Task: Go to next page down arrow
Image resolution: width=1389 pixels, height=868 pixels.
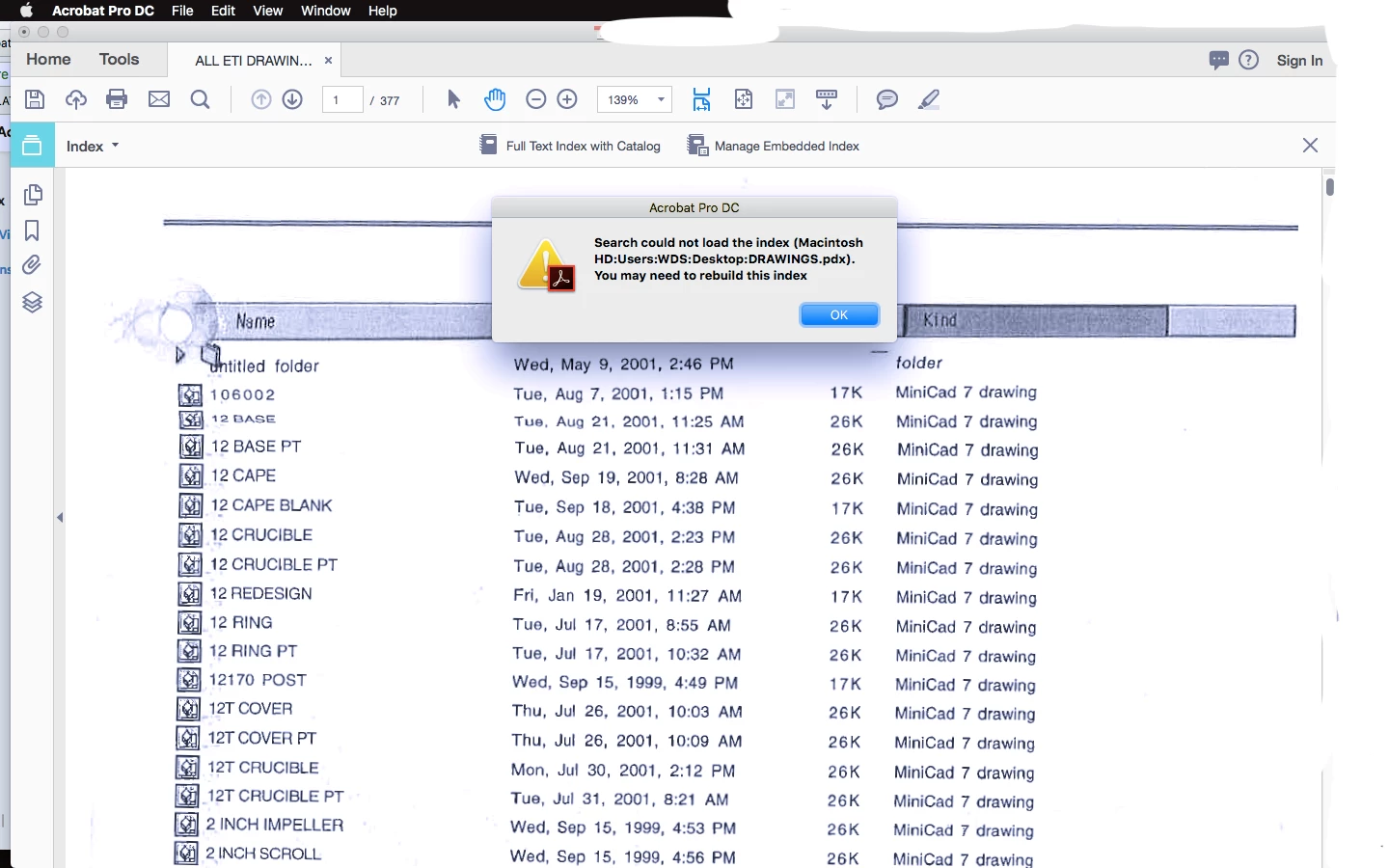Action: 292,99
